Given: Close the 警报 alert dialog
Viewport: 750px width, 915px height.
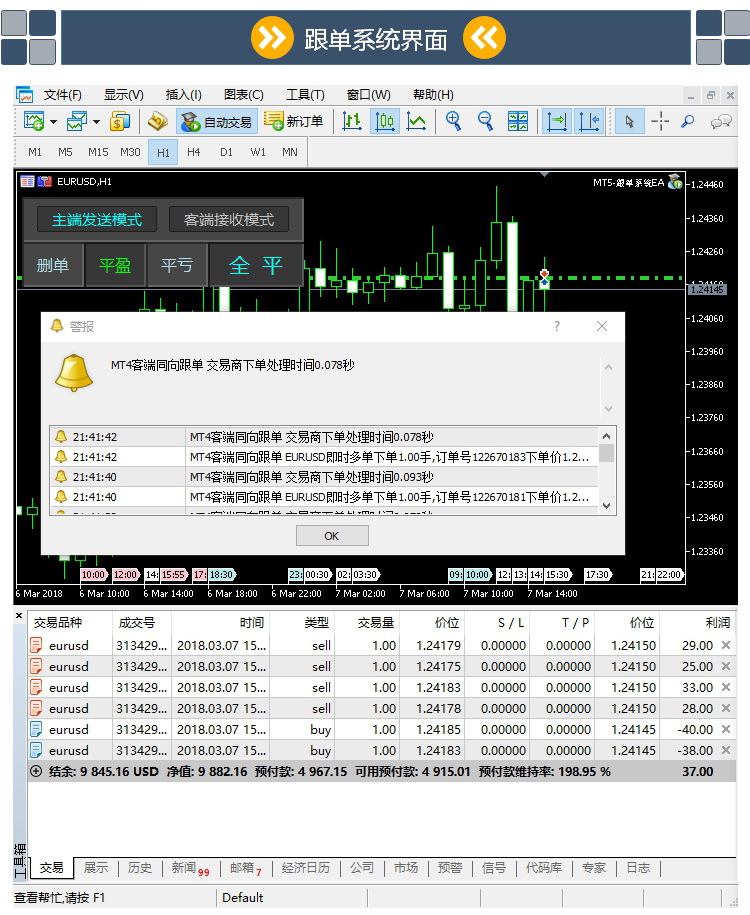Looking at the screenshot, I should [x=602, y=326].
